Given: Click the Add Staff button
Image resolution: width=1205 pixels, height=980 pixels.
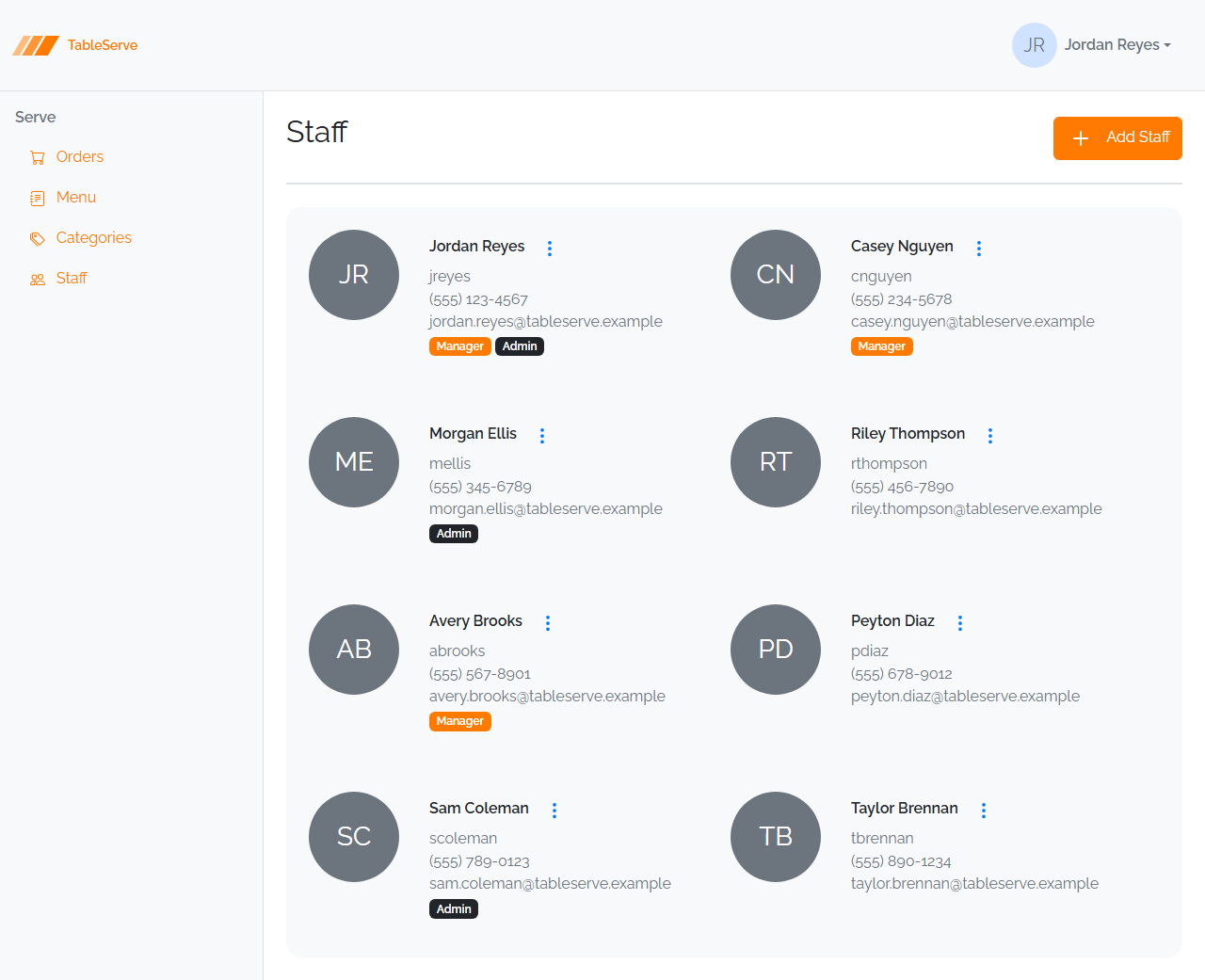Looking at the screenshot, I should pyautogui.click(x=1117, y=138).
